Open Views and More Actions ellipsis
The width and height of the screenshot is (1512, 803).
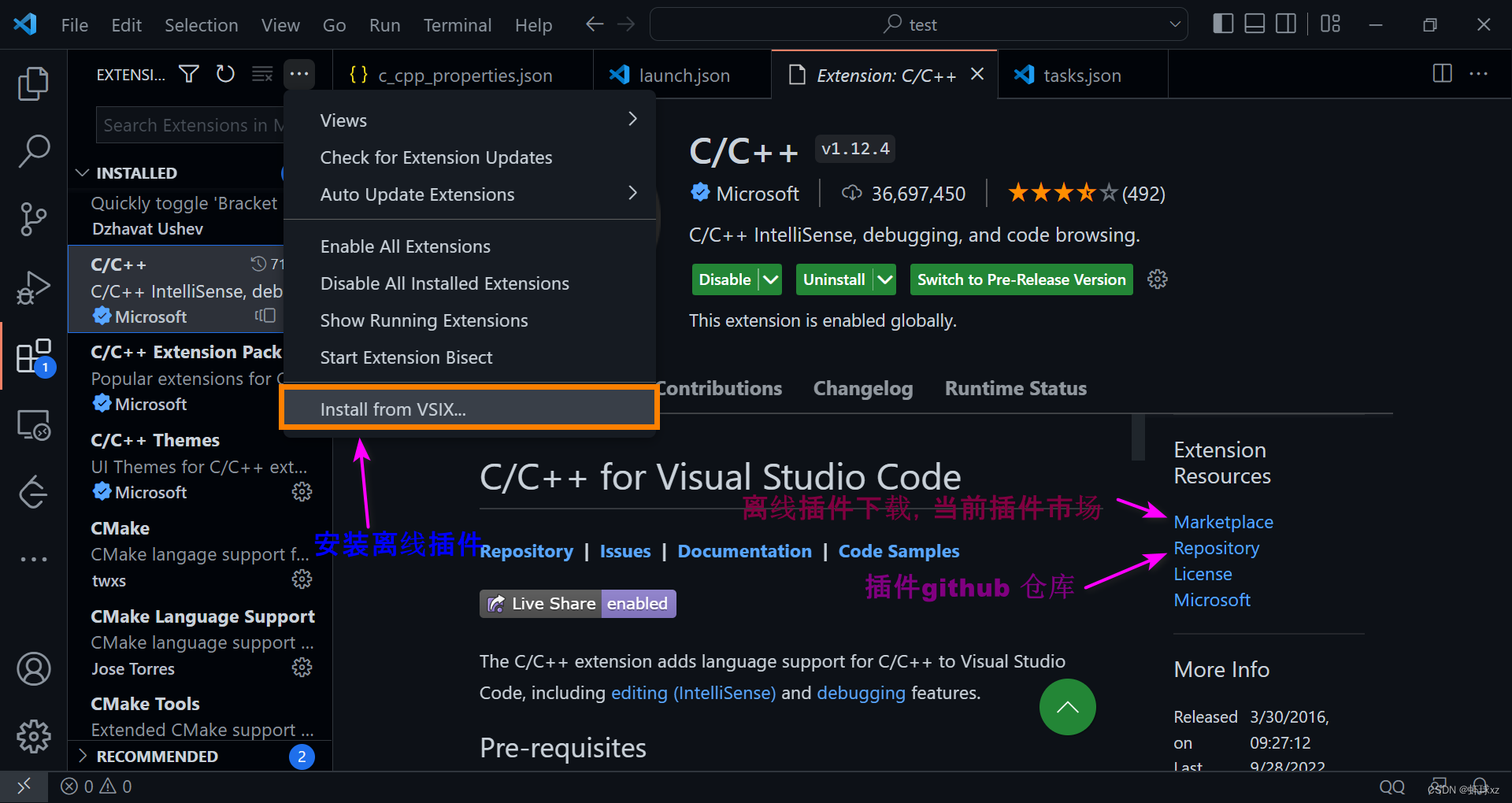[299, 74]
